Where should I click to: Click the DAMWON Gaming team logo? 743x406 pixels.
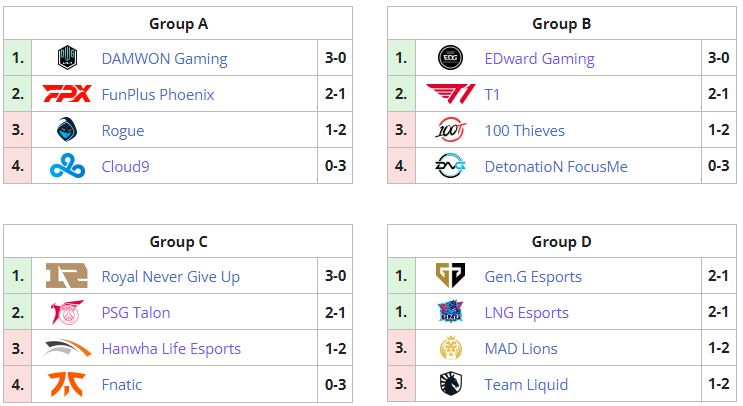click(x=67, y=59)
